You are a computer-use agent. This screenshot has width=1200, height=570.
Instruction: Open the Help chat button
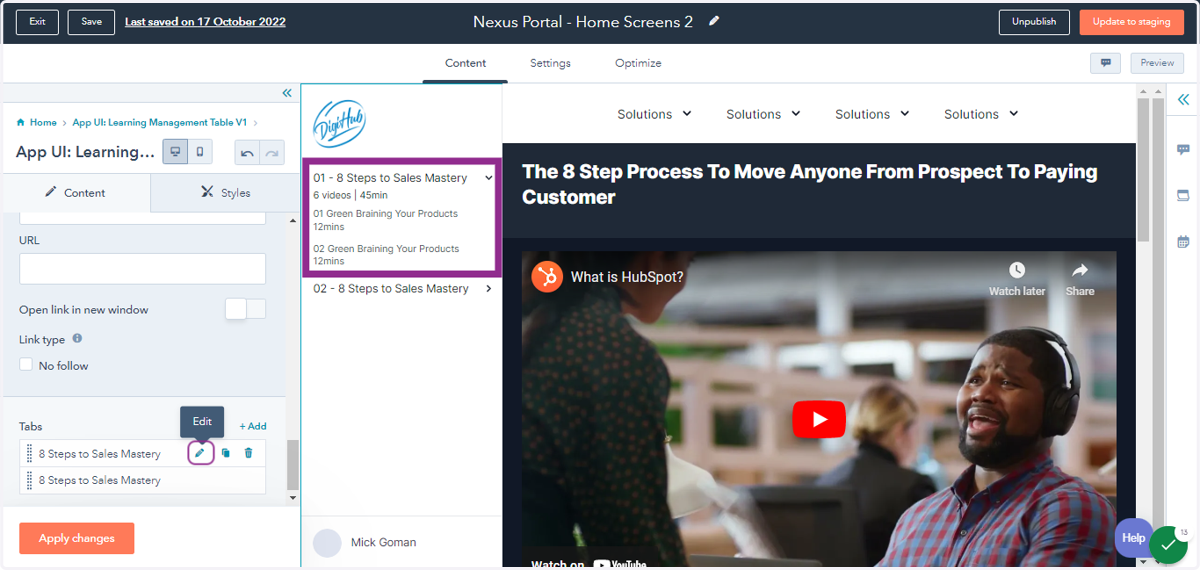click(1133, 538)
